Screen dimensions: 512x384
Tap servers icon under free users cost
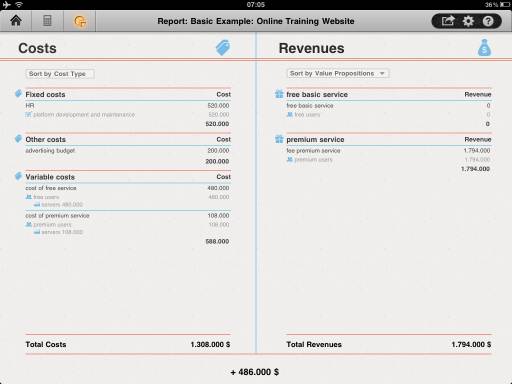pyautogui.click(x=37, y=205)
